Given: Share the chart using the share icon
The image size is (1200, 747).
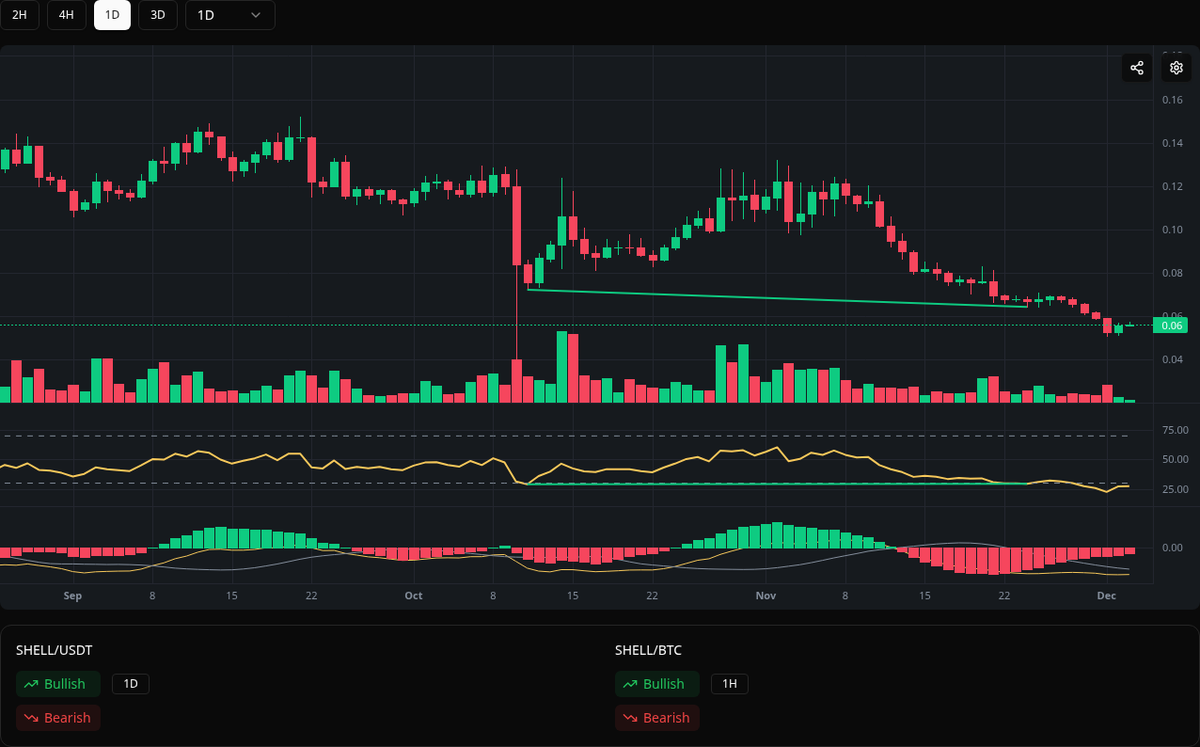Looking at the screenshot, I should (1136, 67).
